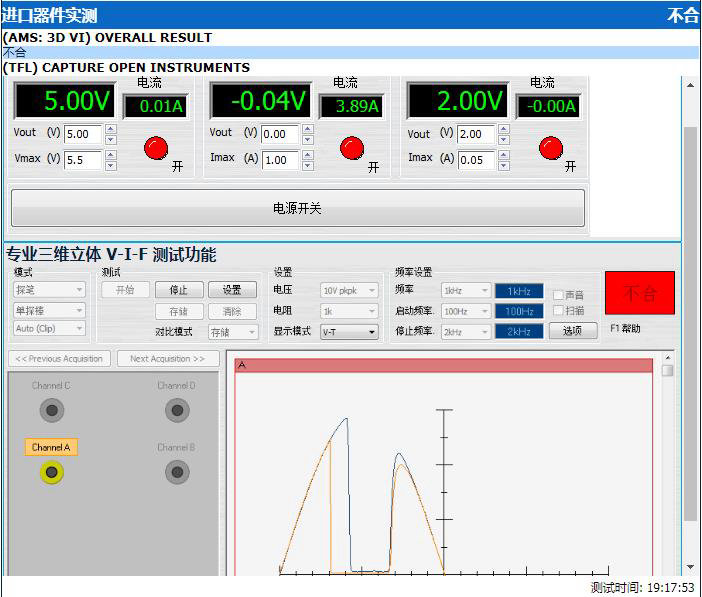
Task: Select the Channel C probe socket
Action: [x=51, y=410]
